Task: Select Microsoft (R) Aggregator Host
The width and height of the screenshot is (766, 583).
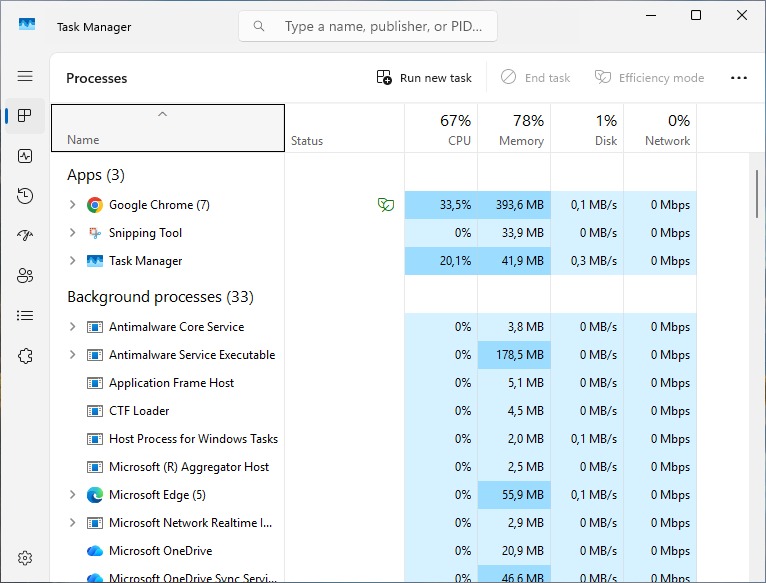Action: pos(189,467)
